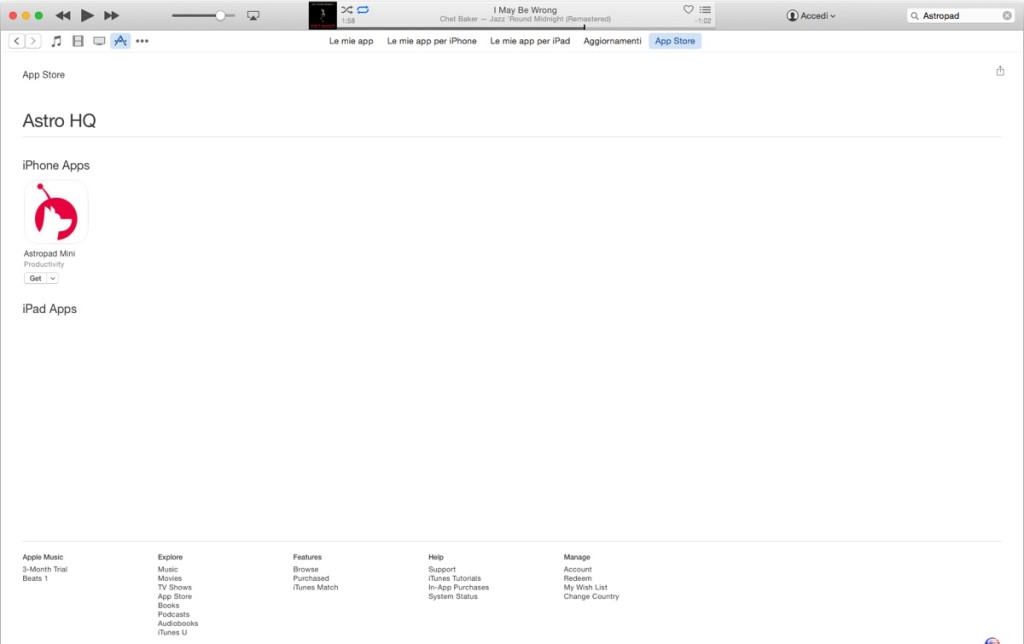Play the current song

pyautogui.click(x=87, y=15)
